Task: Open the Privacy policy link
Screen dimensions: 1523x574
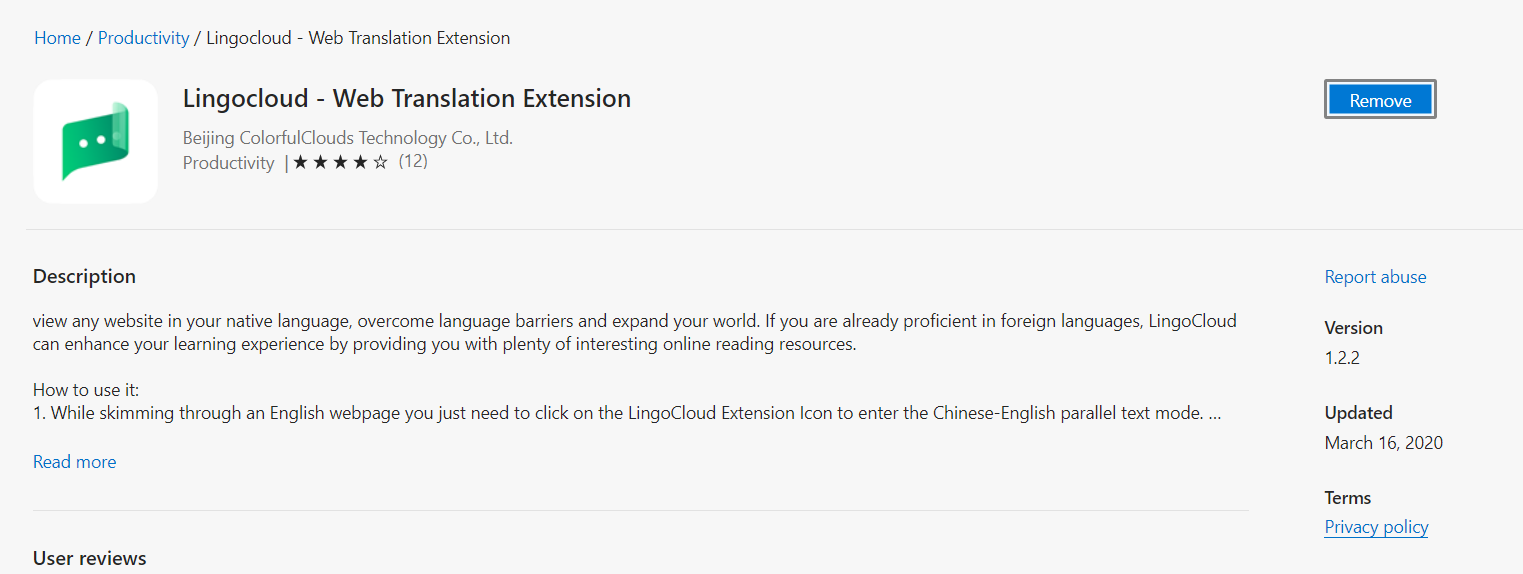Action: [x=1376, y=527]
